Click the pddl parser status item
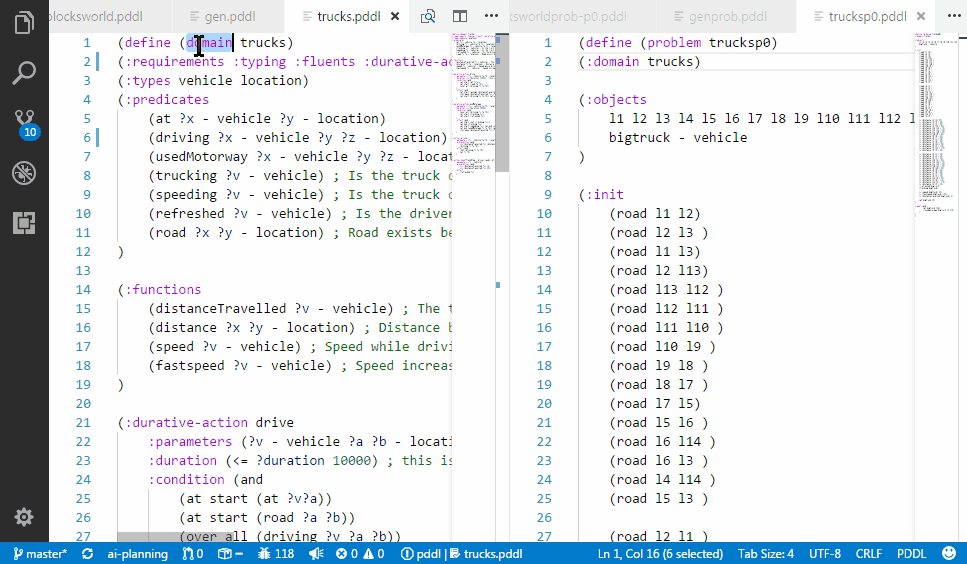The height and width of the screenshot is (564, 967). pos(421,554)
